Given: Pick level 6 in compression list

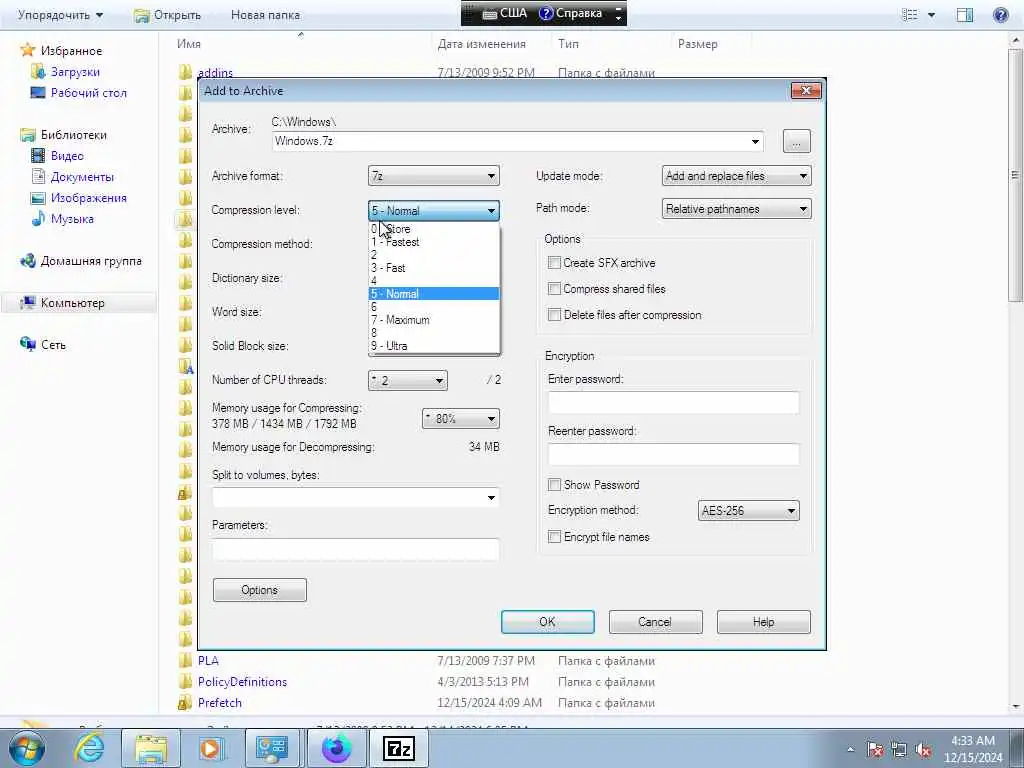Looking at the screenshot, I should (434, 307).
